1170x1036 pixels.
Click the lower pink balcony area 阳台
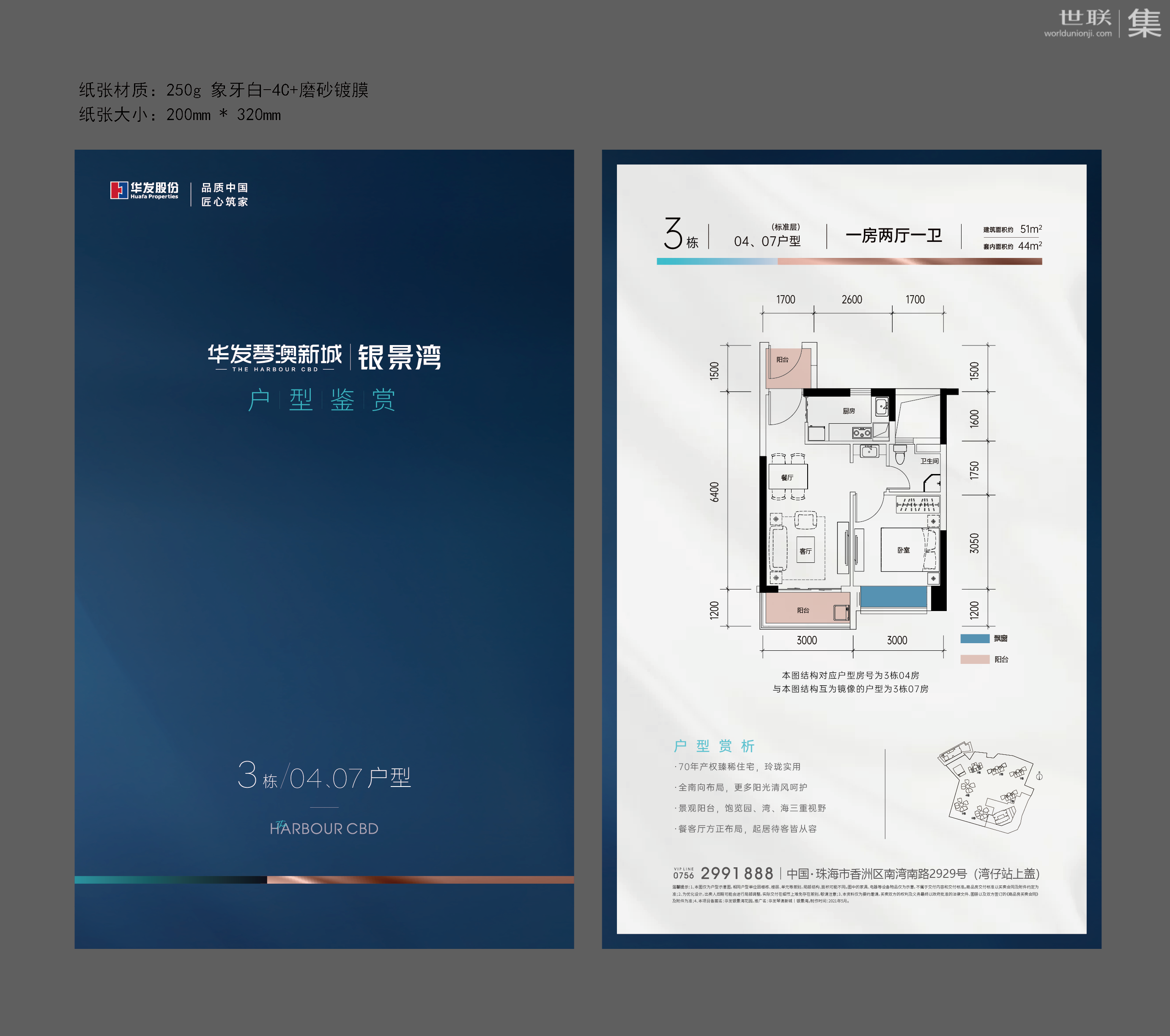click(803, 610)
